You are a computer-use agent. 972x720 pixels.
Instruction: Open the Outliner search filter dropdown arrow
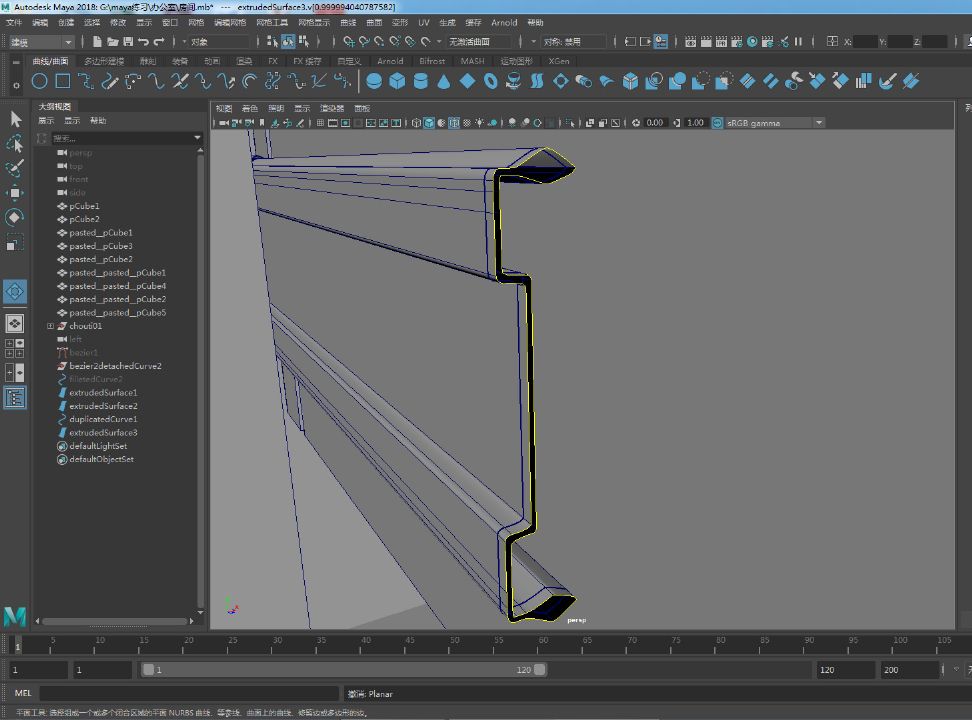coord(197,138)
